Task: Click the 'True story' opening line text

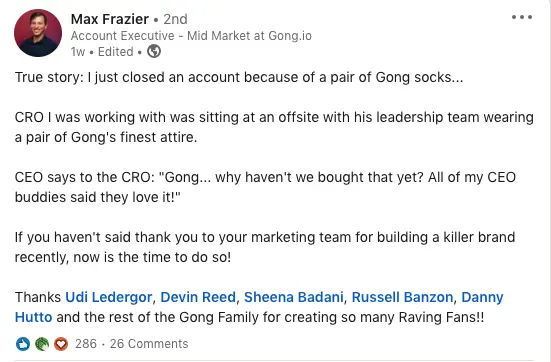Action: point(239,77)
